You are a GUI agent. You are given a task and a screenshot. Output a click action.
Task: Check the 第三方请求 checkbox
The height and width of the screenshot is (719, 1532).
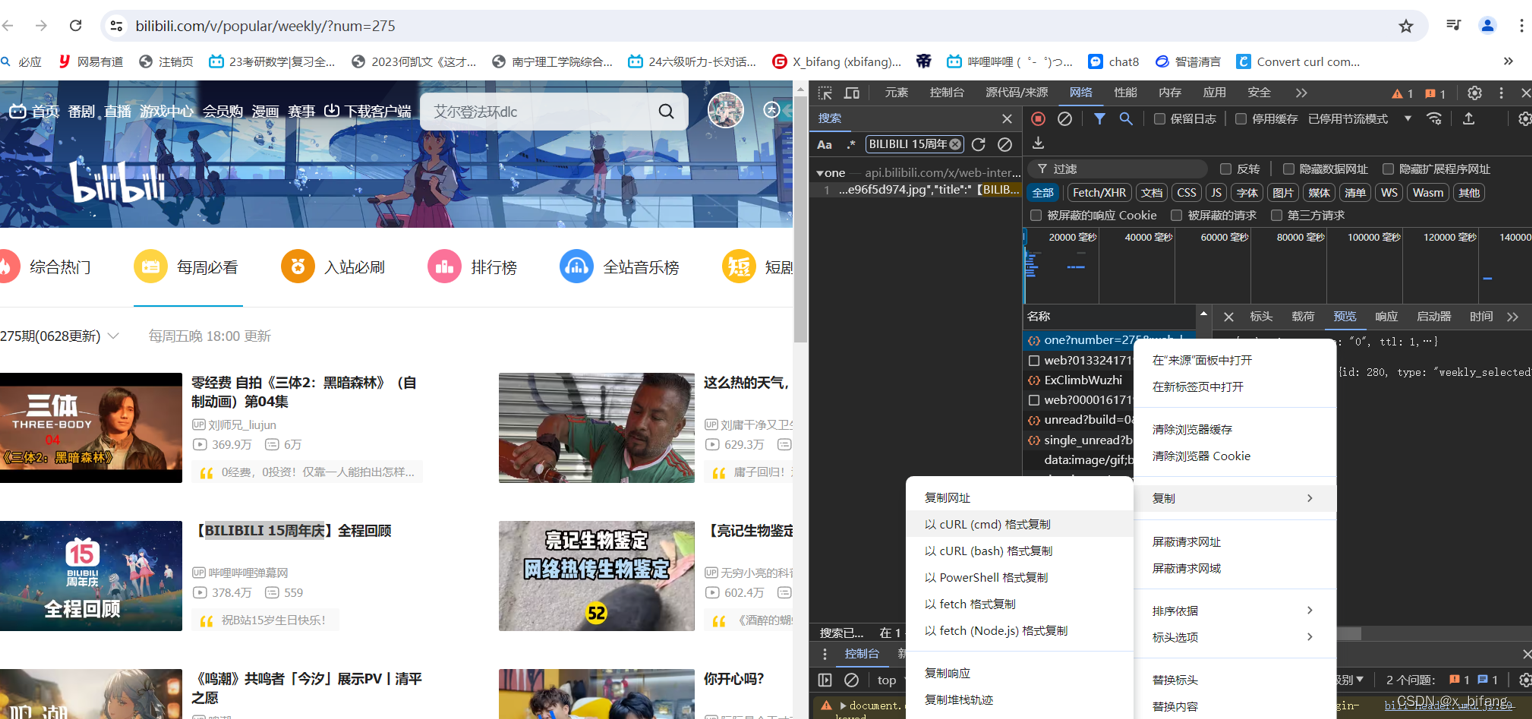[x=1277, y=215]
